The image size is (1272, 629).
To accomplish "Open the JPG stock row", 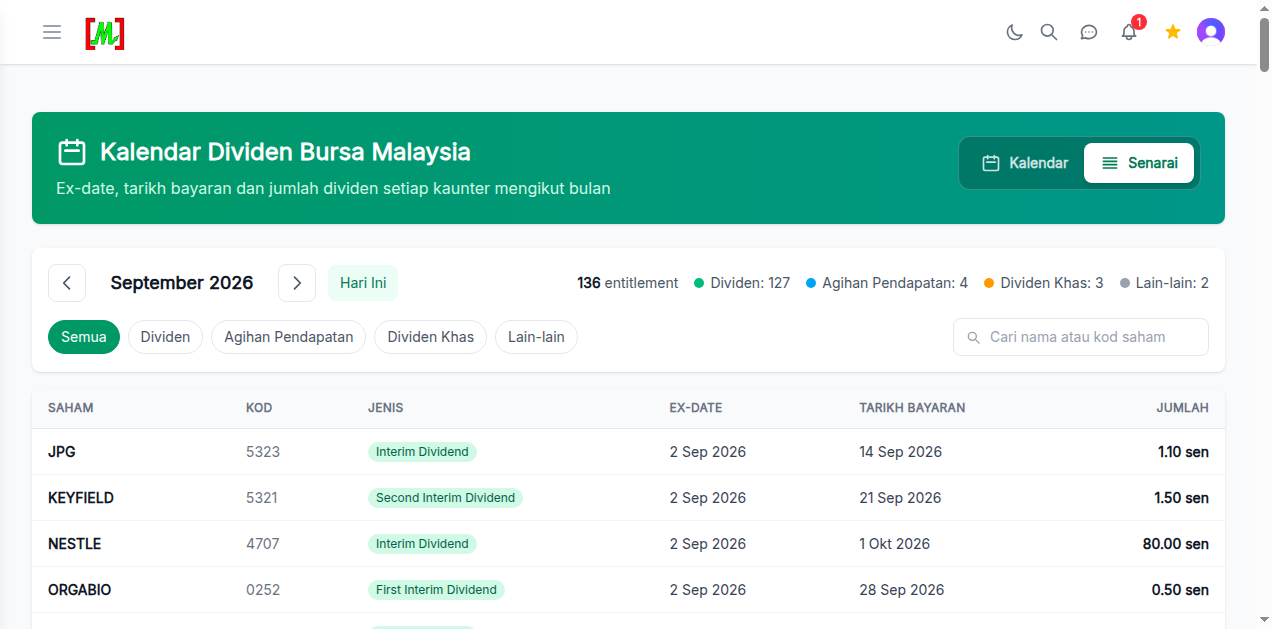I will click(628, 452).
